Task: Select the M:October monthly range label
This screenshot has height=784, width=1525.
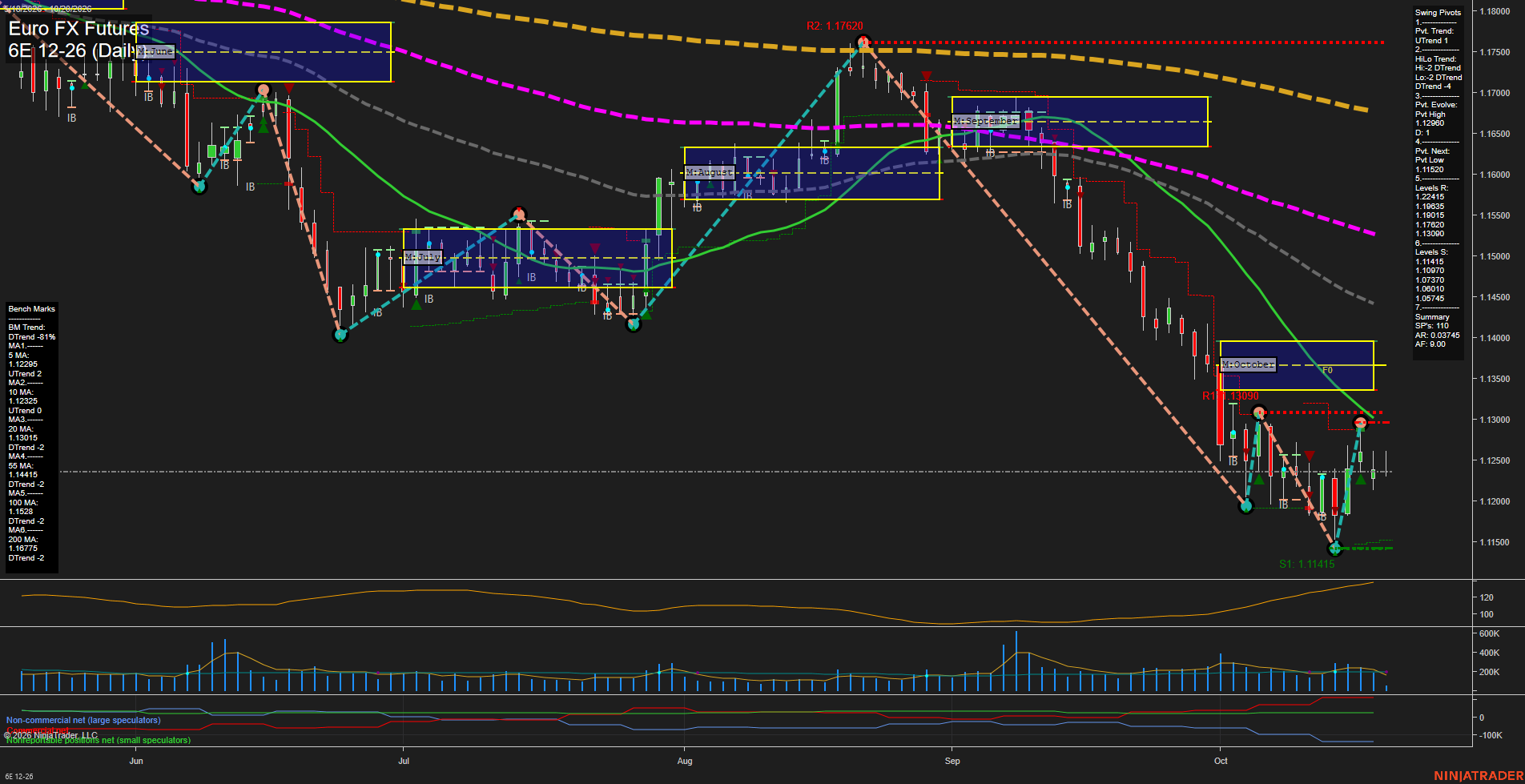Action: pyautogui.click(x=1248, y=364)
